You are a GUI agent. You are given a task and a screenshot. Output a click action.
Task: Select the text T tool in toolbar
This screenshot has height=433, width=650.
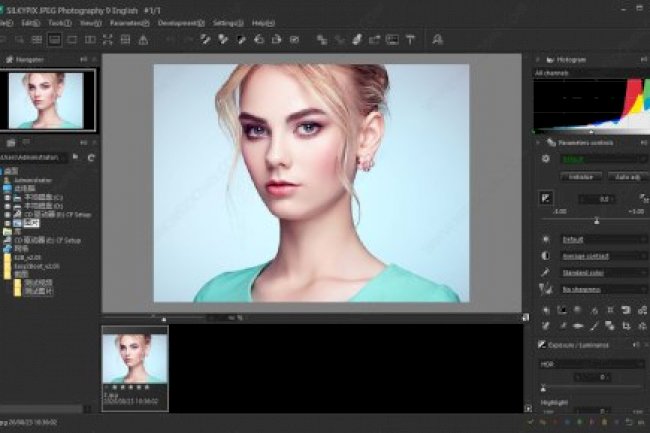[409, 40]
